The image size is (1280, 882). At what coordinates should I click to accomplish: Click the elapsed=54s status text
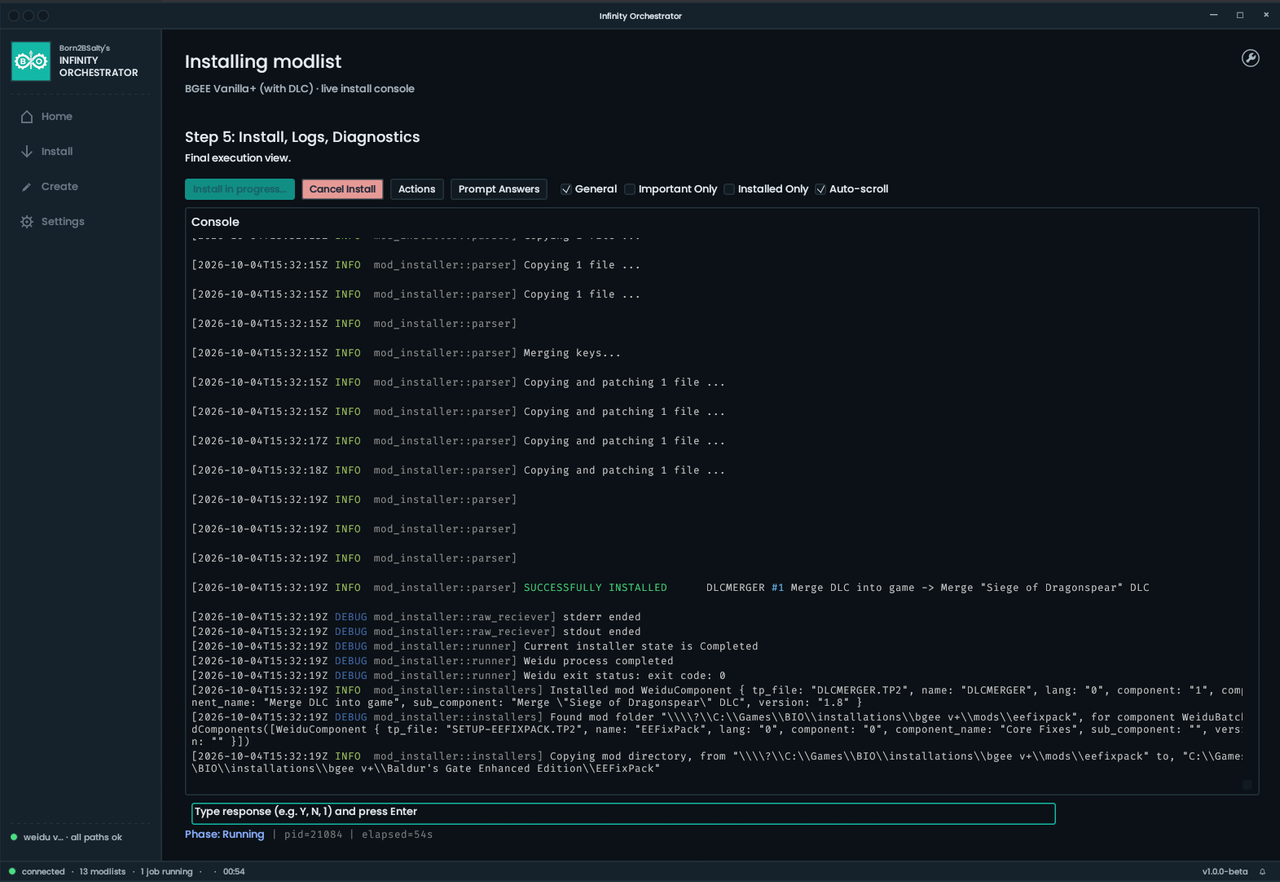[x=397, y=834]
